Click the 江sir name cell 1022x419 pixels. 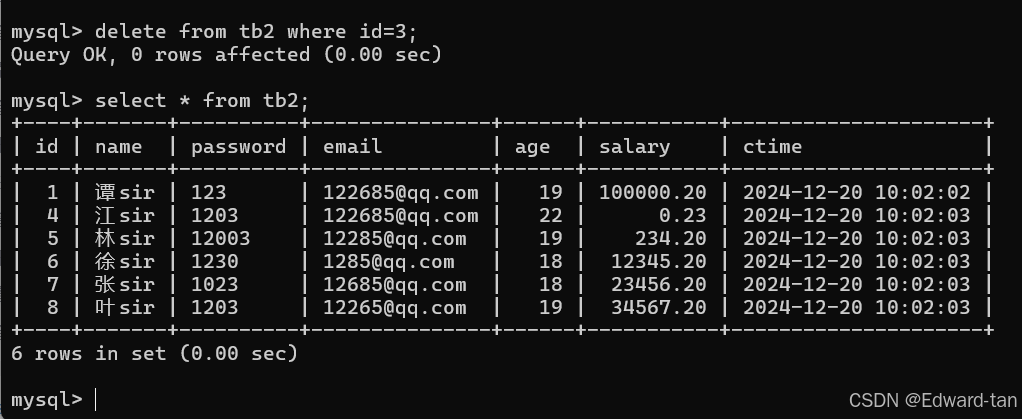pyautogui.click(x=125, y=215)
